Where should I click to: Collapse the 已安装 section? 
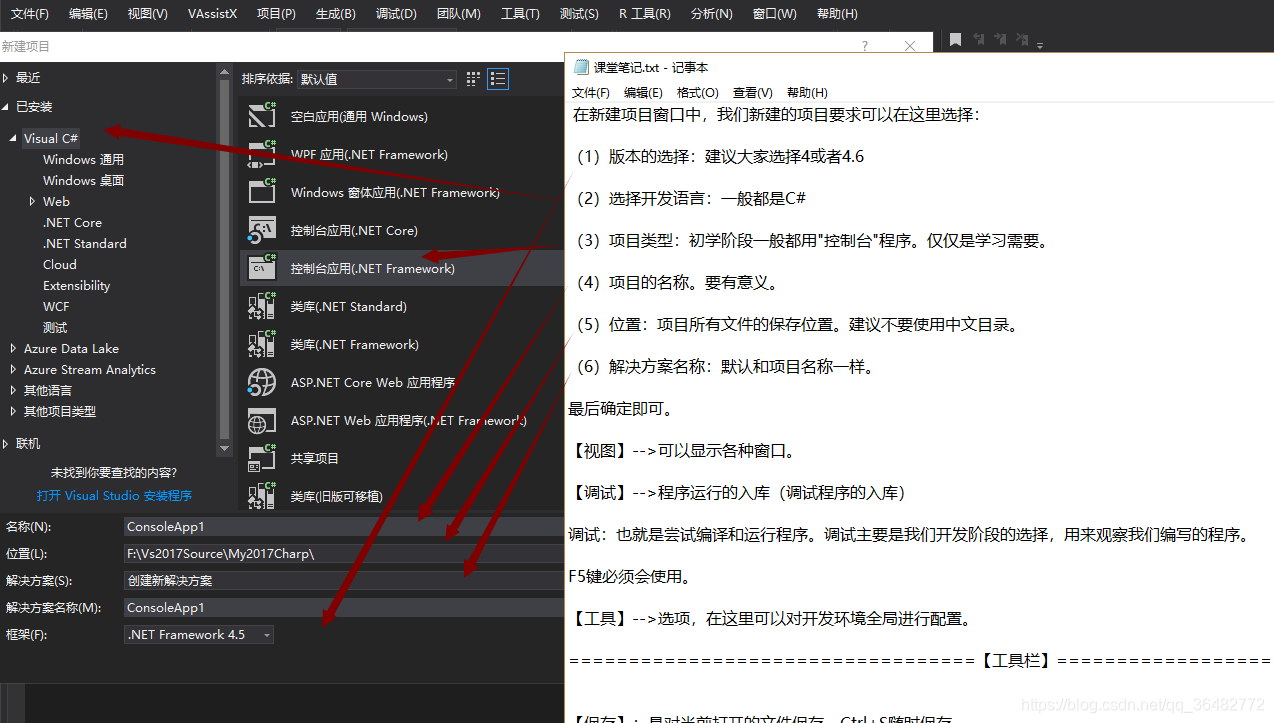pyautogui.click(x=5, y=106)
